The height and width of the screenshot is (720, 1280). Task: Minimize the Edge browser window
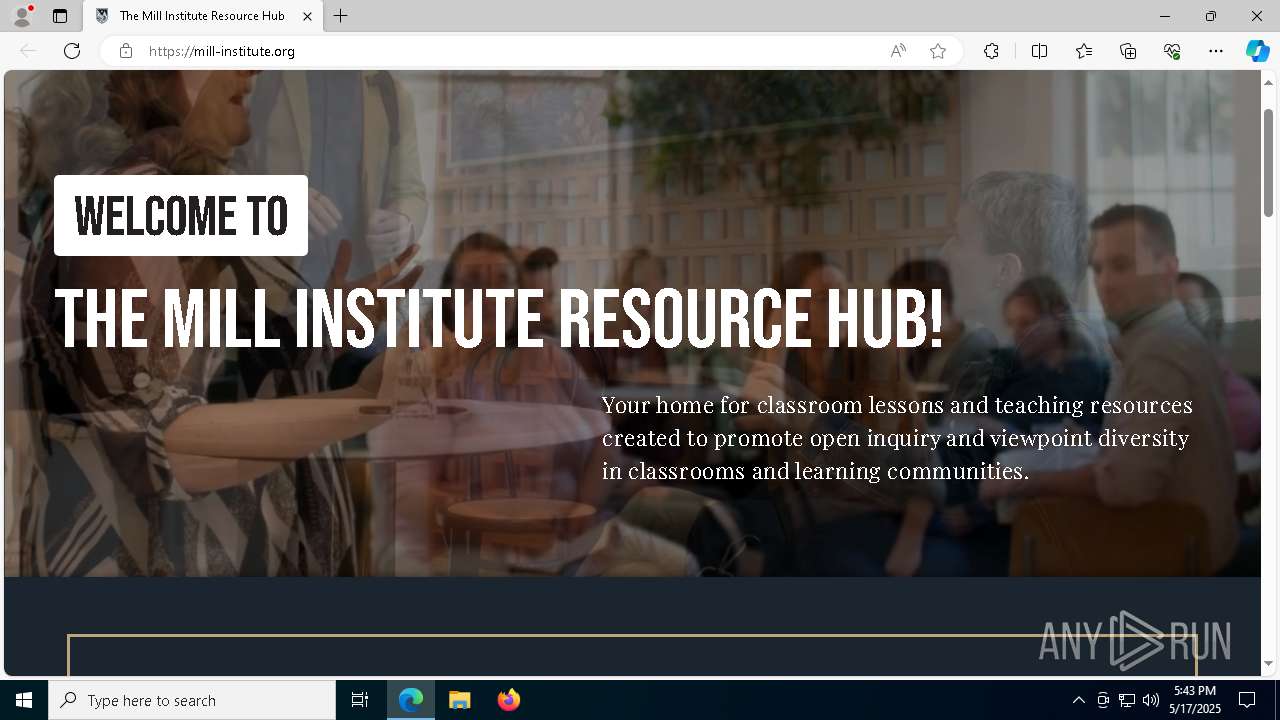click(x=1164, y=16)
